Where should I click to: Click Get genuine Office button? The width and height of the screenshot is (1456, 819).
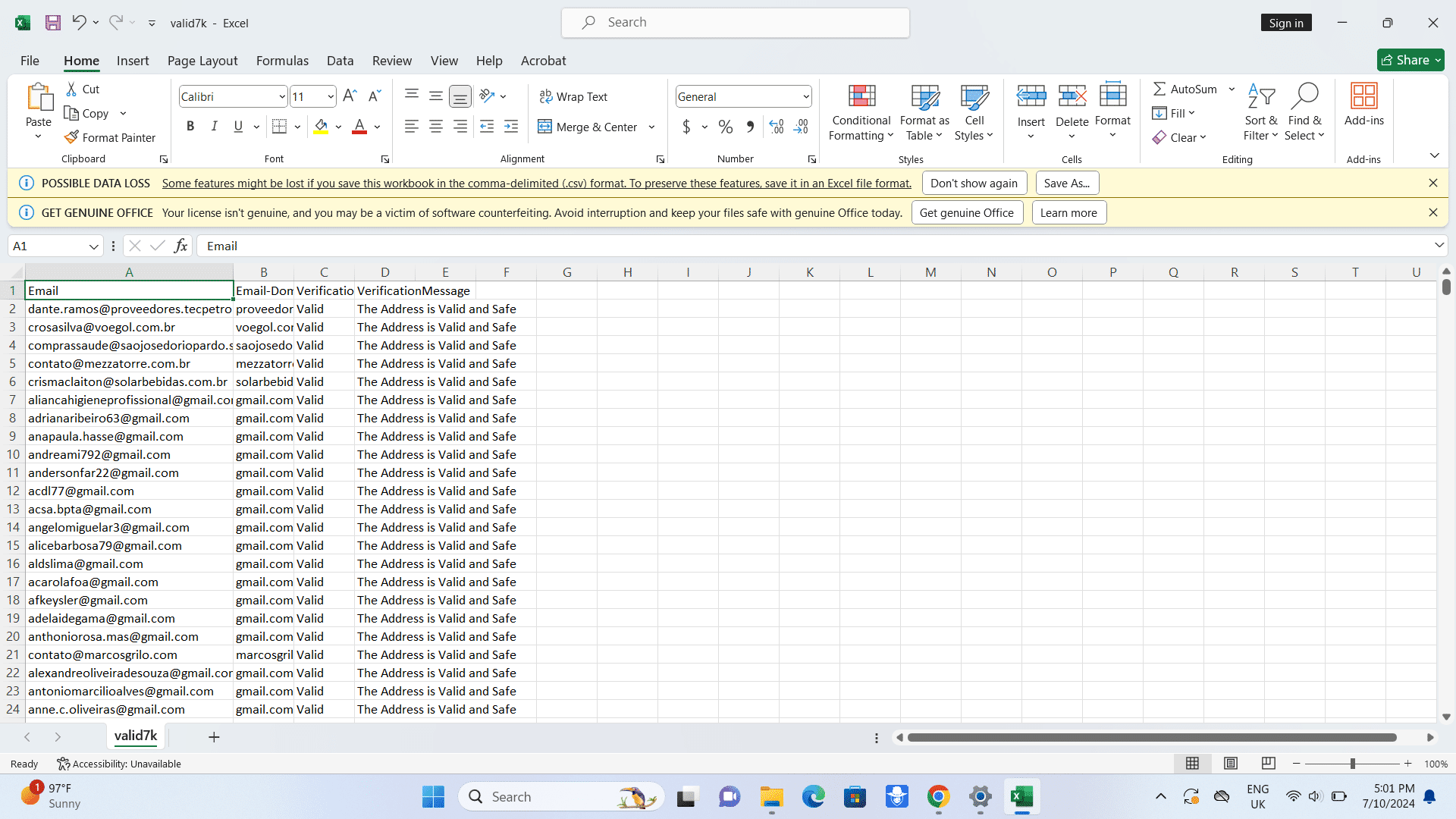point(967,212)
